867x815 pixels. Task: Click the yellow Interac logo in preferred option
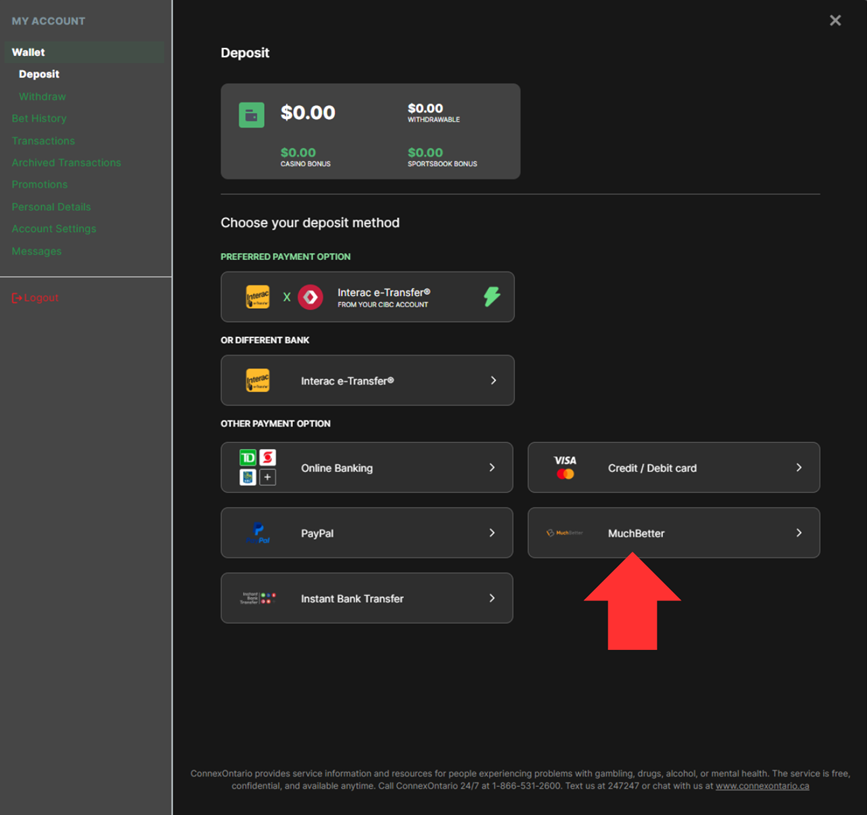click(x=258, y=297)
